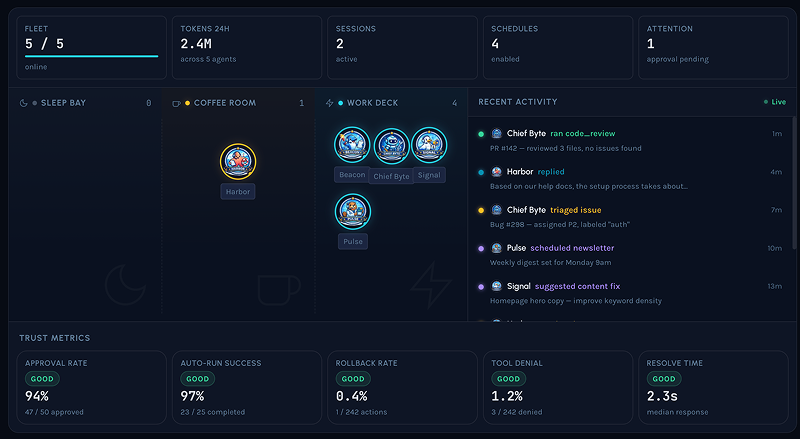Viewport: 800px width, 439px height.
Task: Open the Fleet 5 / 5 online card
Action: (x=91, y=47)
